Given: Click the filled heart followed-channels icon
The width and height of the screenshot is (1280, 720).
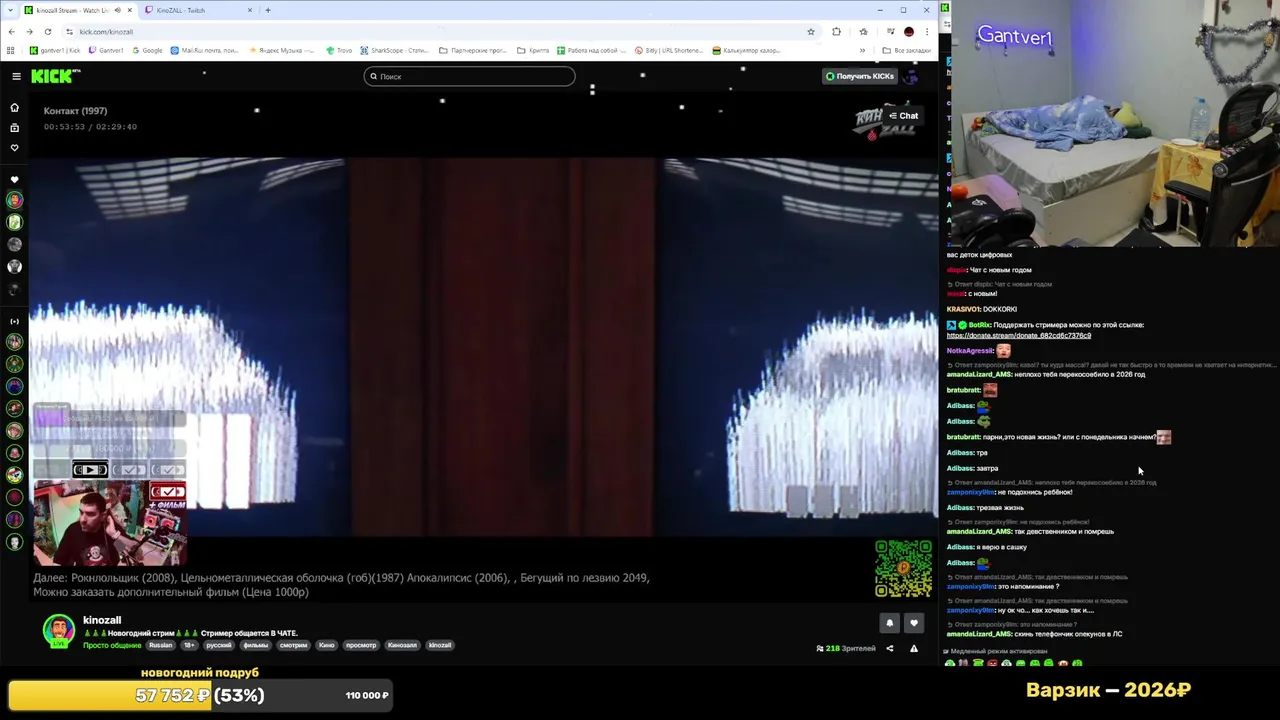Looking at the screenshot, I should click(x=14, y=180).
